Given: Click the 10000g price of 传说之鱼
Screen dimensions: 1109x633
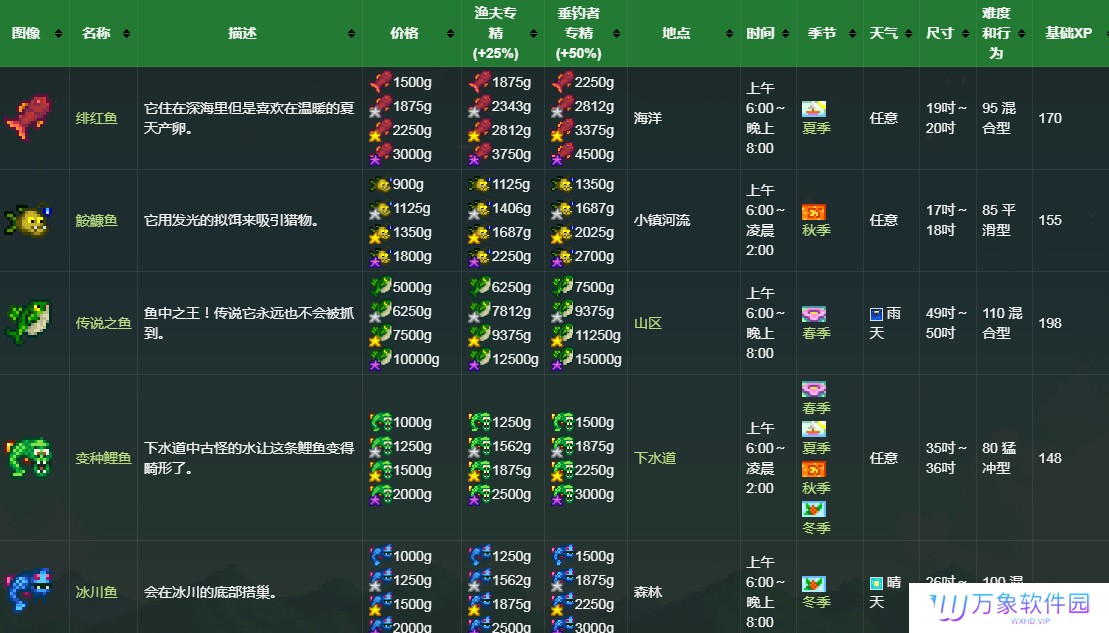Looking at the screenshot, I should 416,359.
